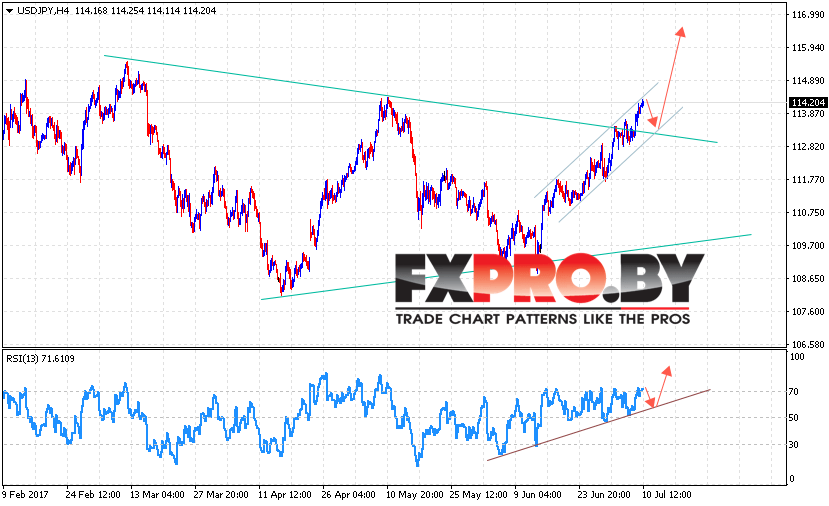Click RSI scale value 30
The width and height of the screenshot is (829, 506).
click(x=794, y=445)
